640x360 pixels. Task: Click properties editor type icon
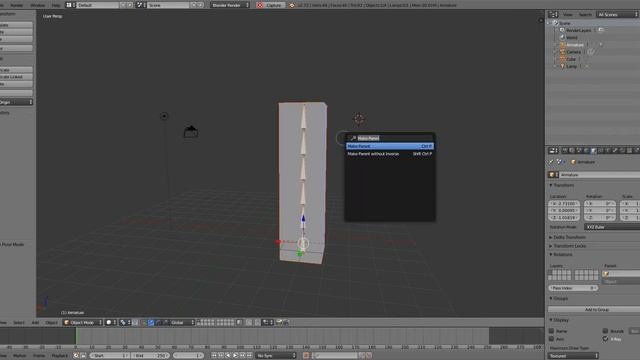553,151
